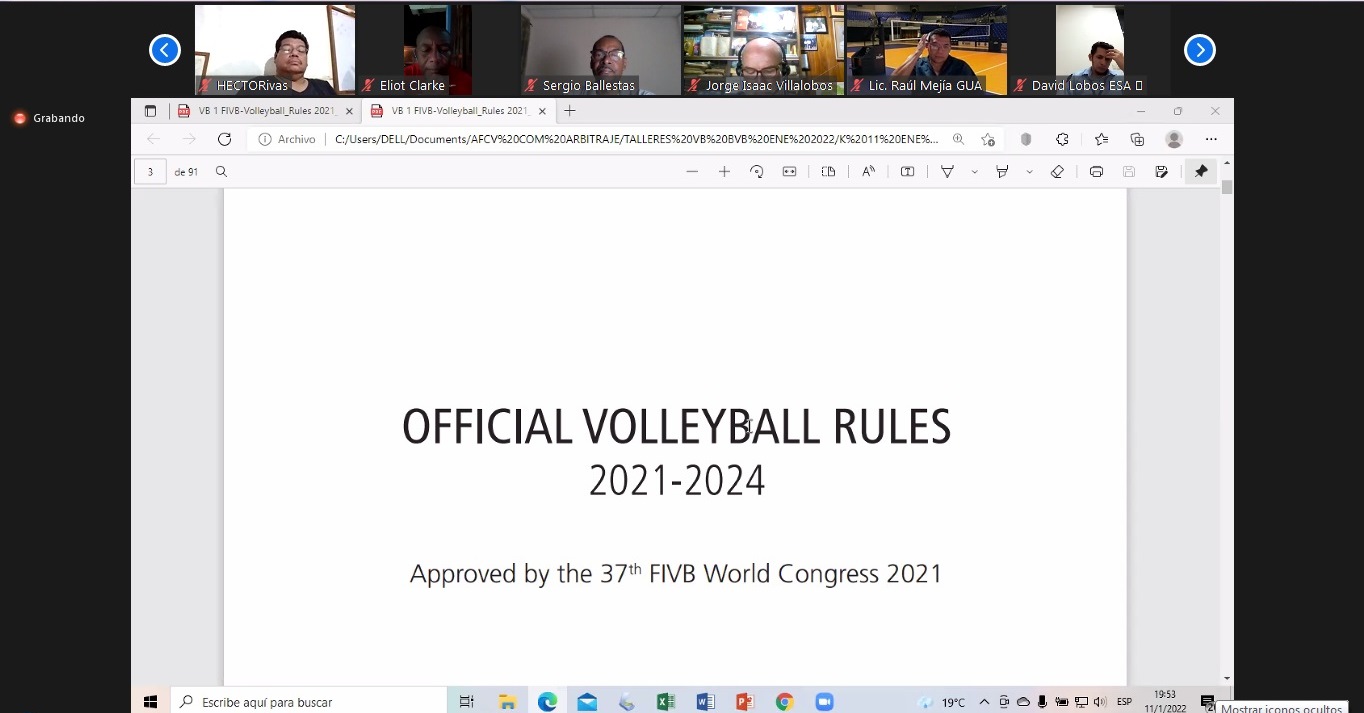Select the PDF Draw pen tool
The width and height of the screenshot is (1364, 713).
pyautogui.click(x=947, y=172)
